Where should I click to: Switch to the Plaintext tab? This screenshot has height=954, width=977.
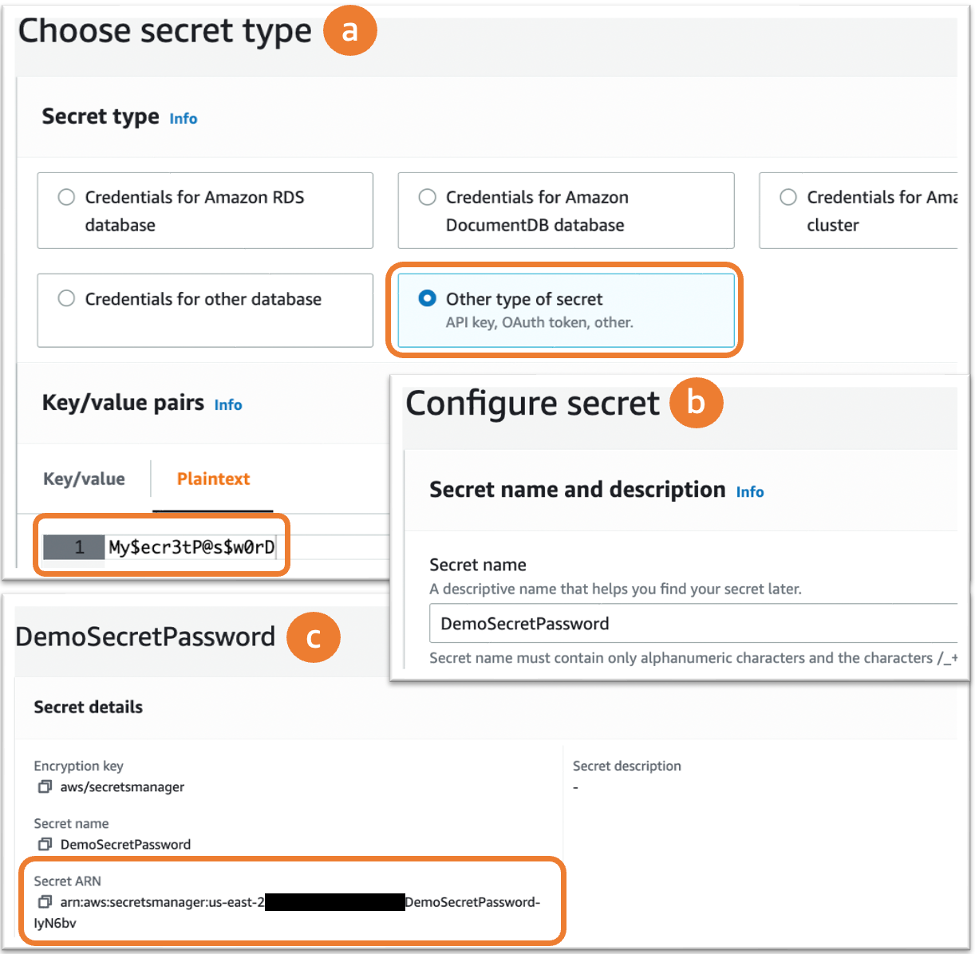(212, 478)
